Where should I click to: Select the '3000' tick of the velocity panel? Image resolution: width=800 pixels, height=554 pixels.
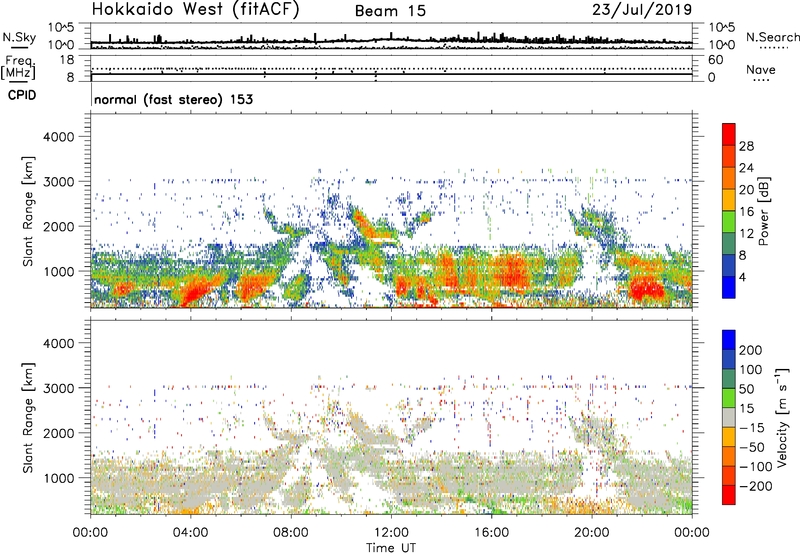coord(58,388)
